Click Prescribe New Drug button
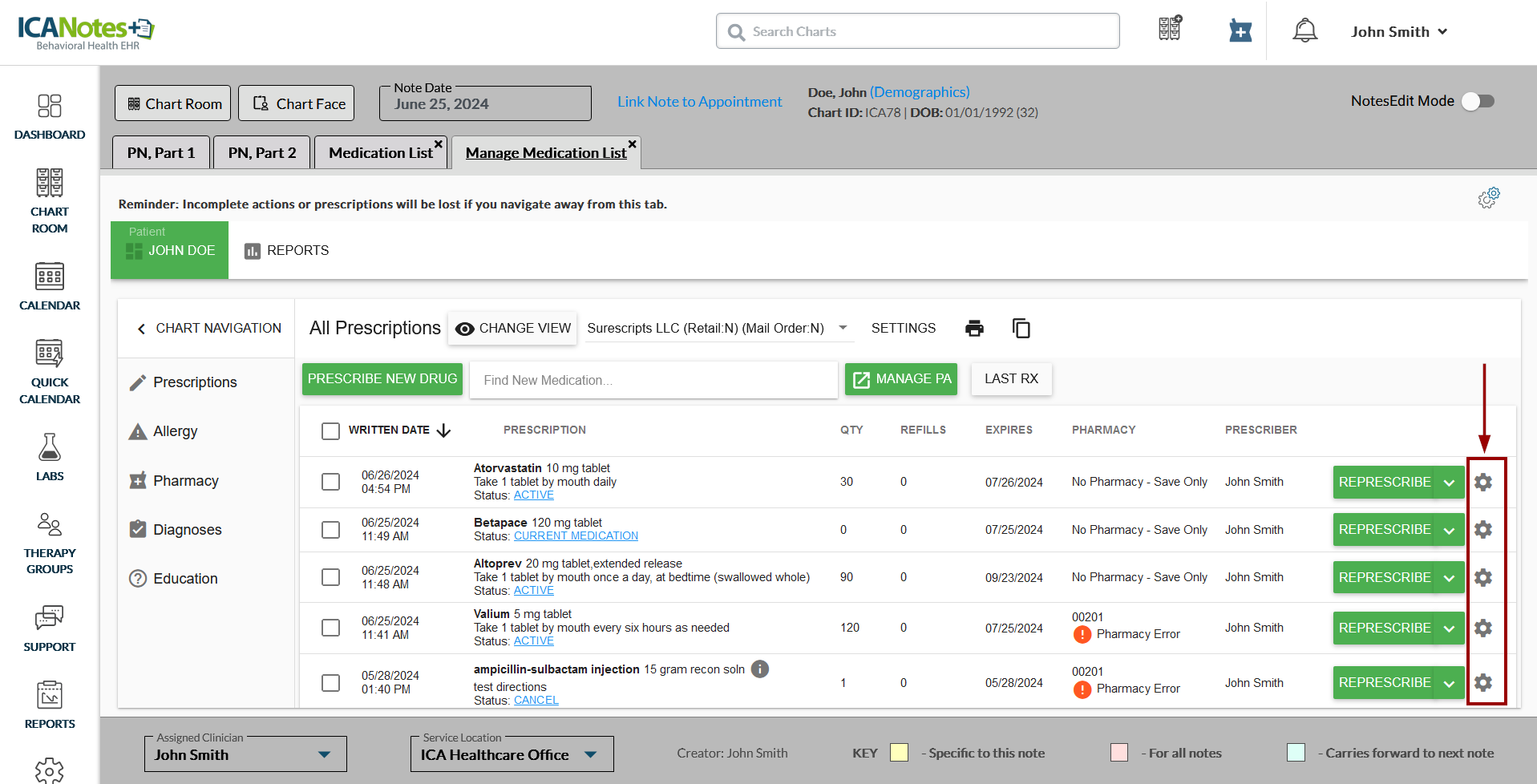The width and height of the screenshot is (1537, 784). [x=382, y=378]
